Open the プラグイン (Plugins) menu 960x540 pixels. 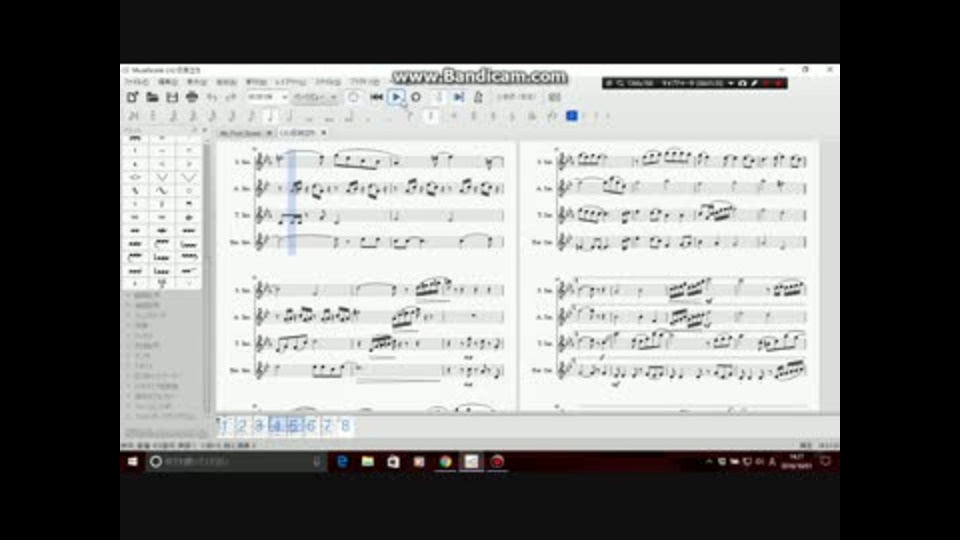point(364,82)
